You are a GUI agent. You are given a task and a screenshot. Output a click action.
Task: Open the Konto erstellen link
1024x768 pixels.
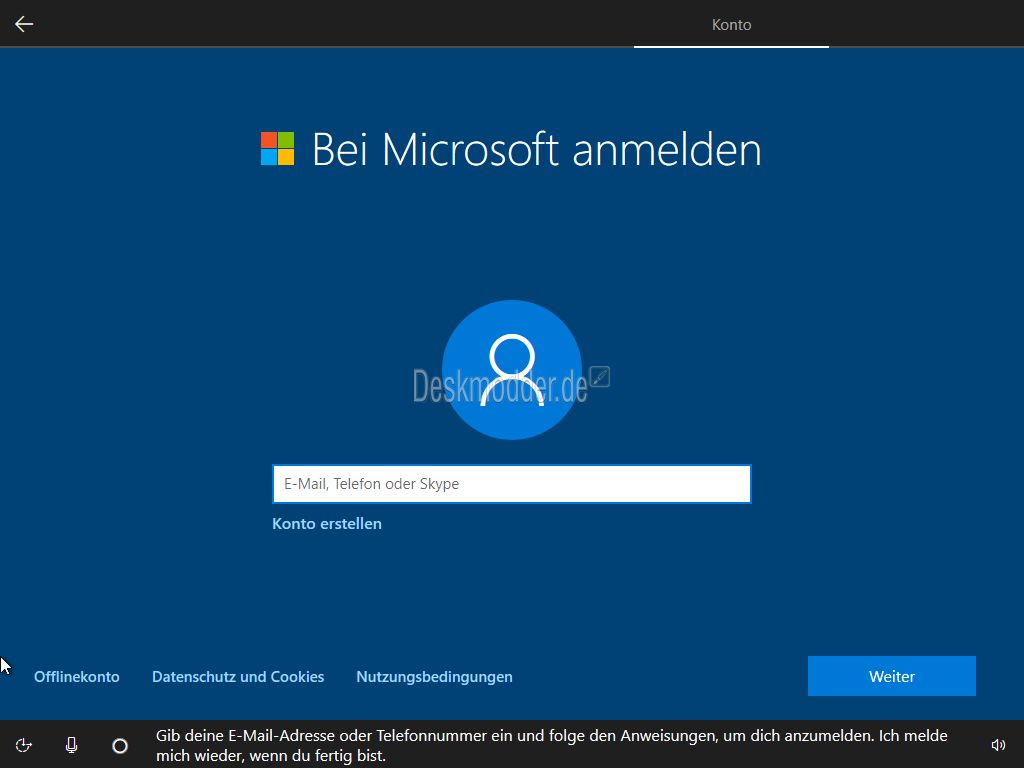click(x=327, y=524)
